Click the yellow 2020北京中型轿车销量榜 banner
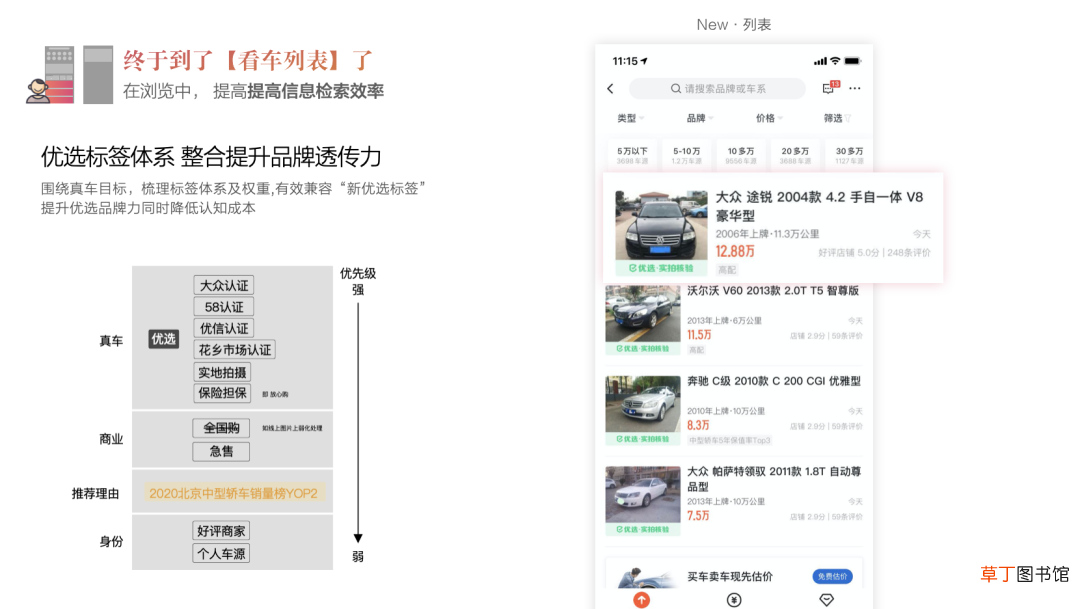 click(233, 493)
